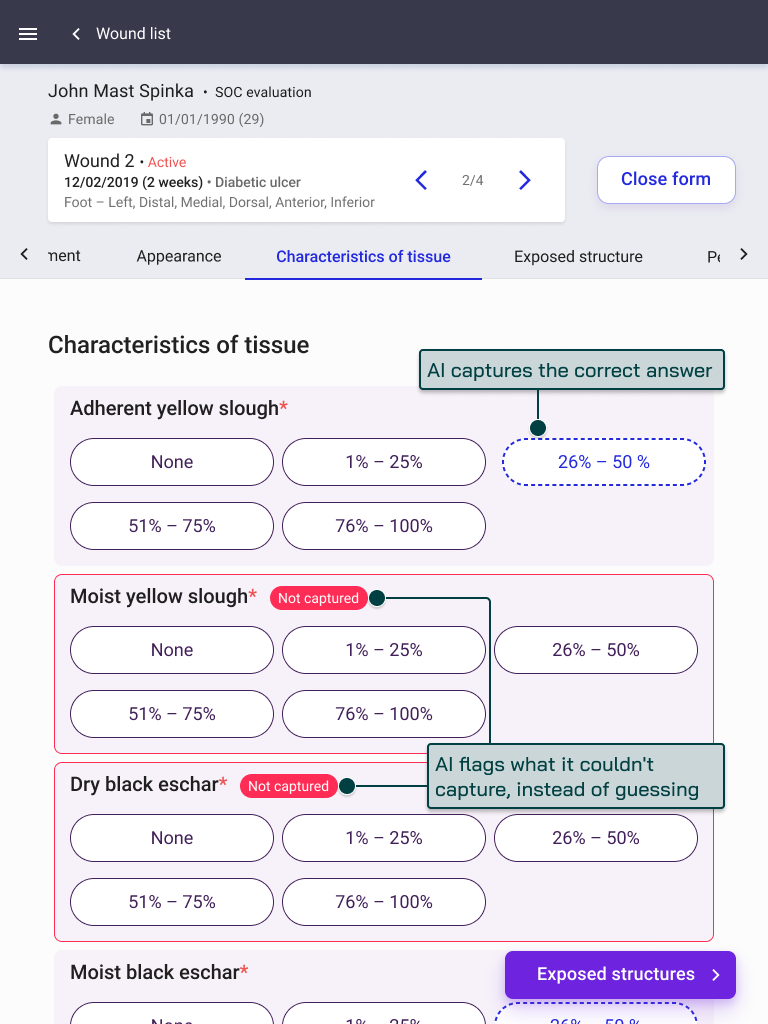Click the person icon beside Female
The height and width of the screenshot is (1024, 768).
coord(56,119)
